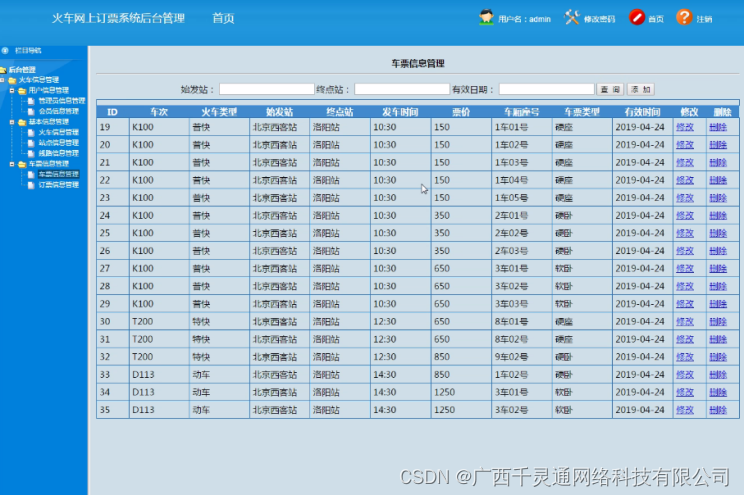
Task: Click the 用户信息管理 folder icon
Action: coord(22,91)
